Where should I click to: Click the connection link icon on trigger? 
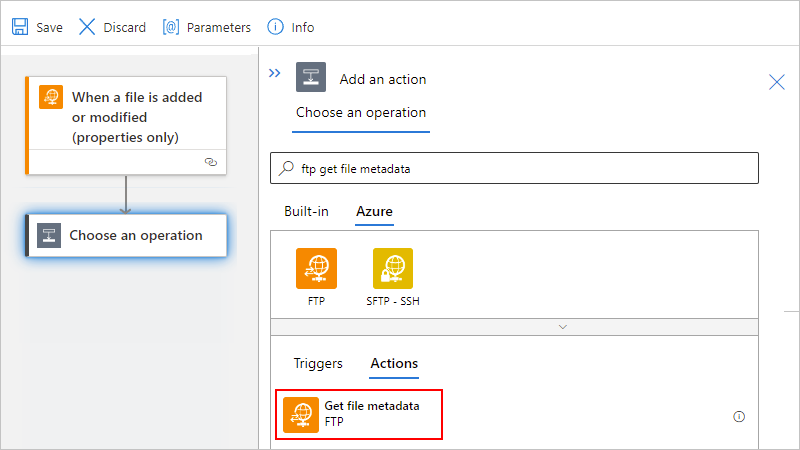pos(210,161)
